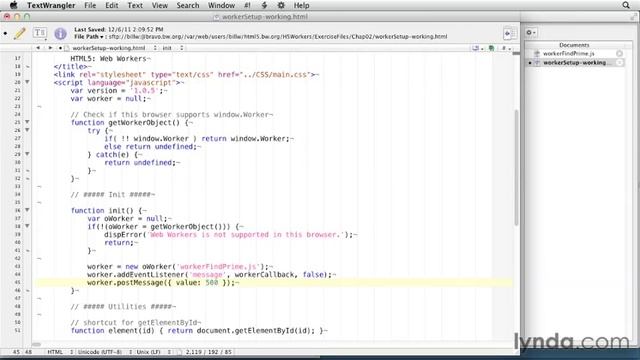Close workerFindPrime.js using its circle button
The image size is (640, 360).
coord(619,53)
